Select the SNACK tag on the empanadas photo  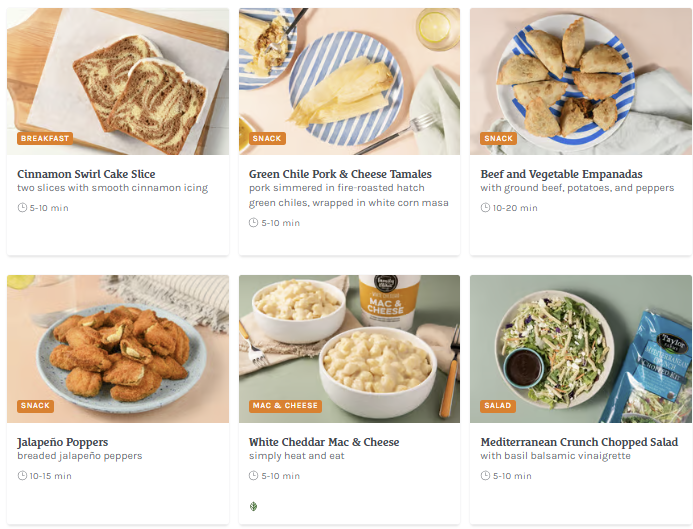click(x=498, y=139)
